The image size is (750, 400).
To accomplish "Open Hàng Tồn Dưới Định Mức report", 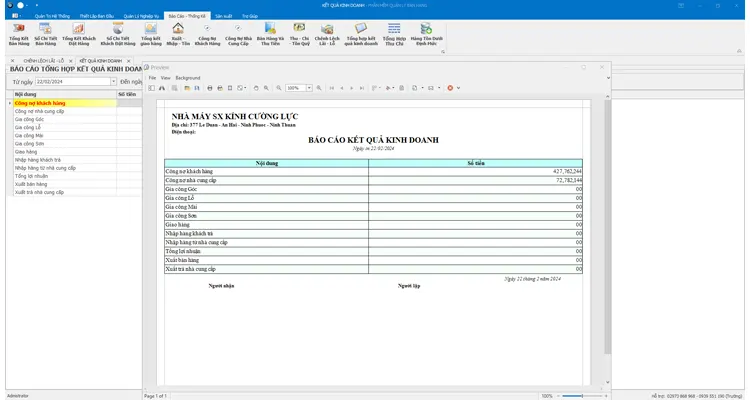I will (426, 34).
